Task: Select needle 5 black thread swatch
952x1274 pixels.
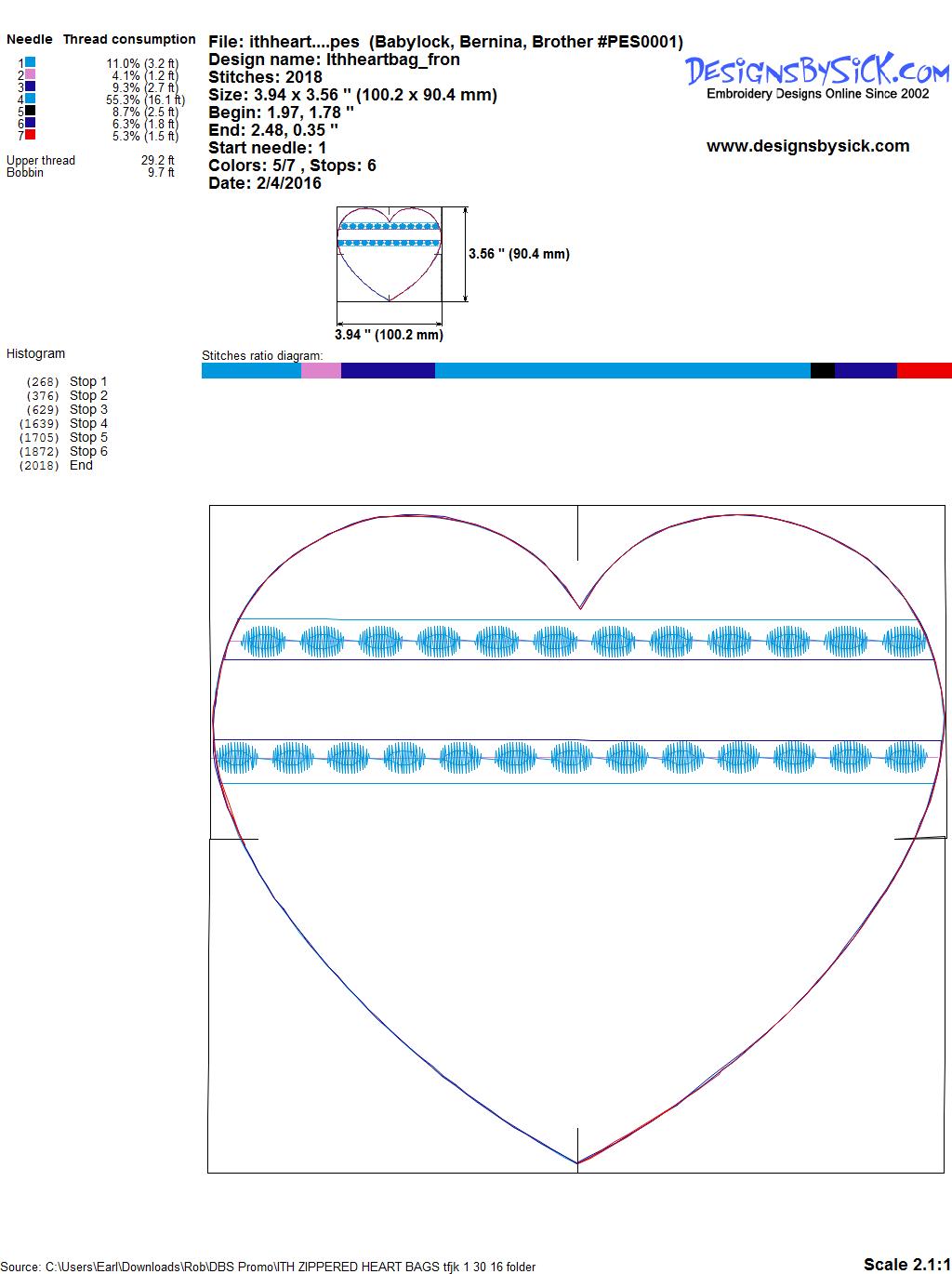Action: point(30,111)
